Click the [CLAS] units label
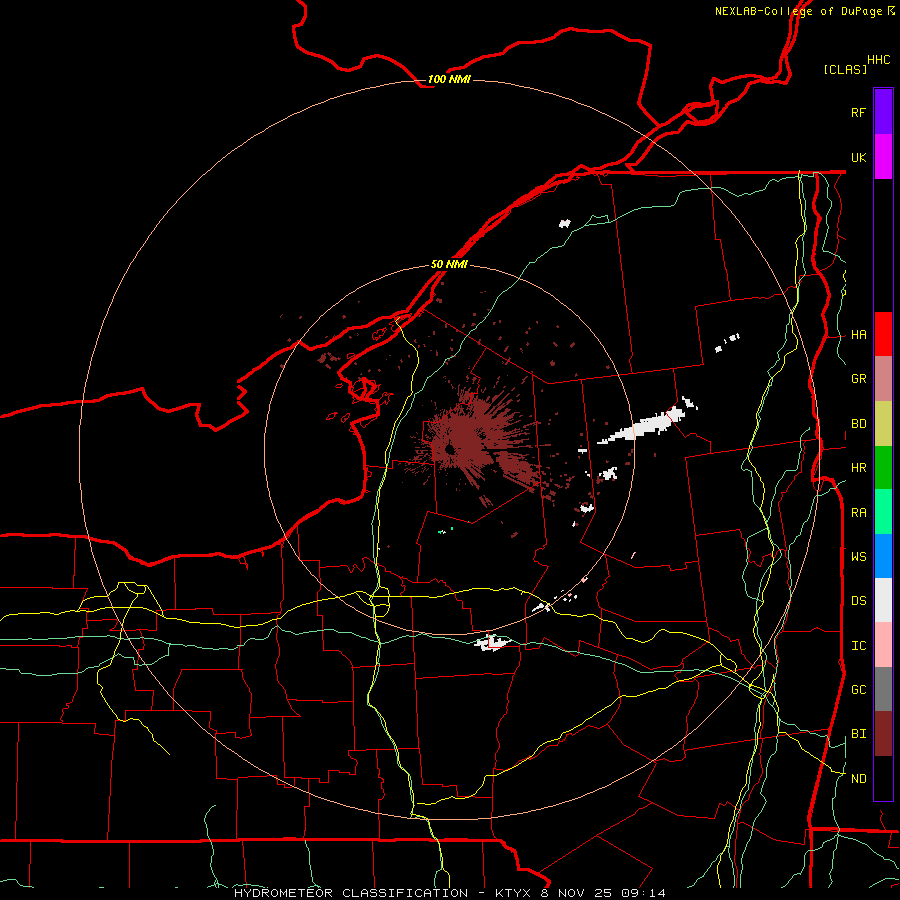Screen dimensions: 900x900 point(845,69)
